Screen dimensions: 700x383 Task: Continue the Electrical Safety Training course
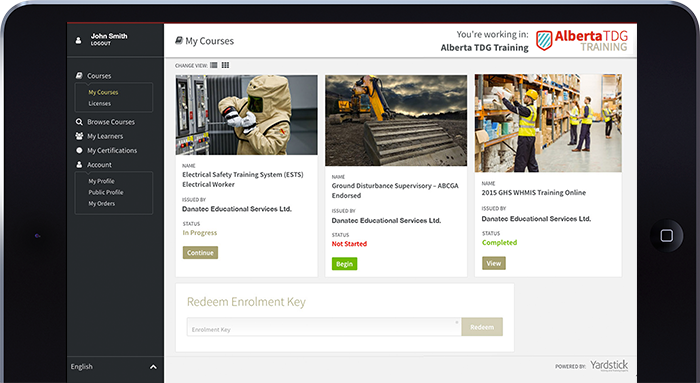coord(200,253)
